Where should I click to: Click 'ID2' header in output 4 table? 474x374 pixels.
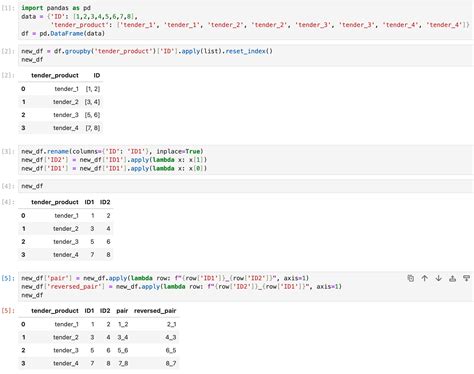105,202
